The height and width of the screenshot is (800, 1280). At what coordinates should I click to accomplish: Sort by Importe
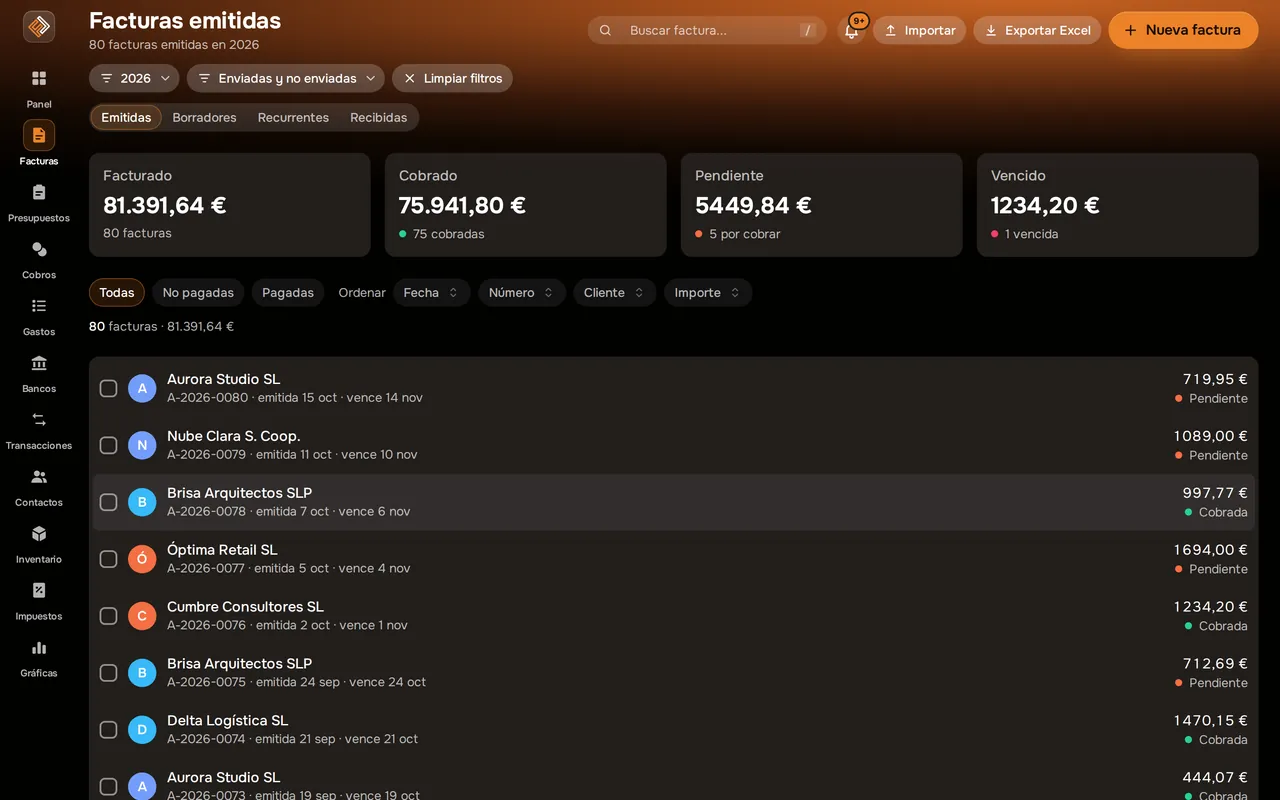coord(708,292)
